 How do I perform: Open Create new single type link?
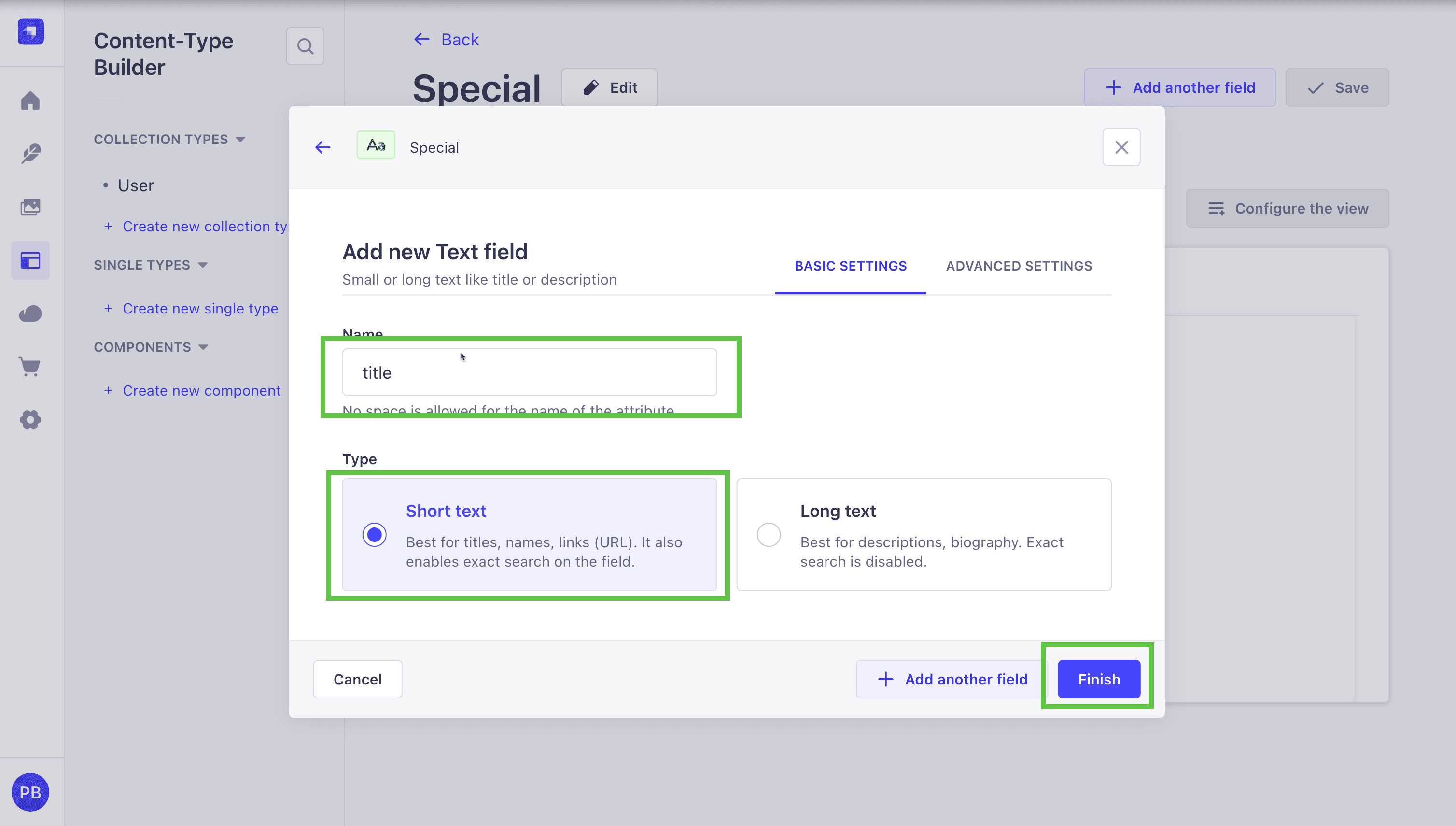tap(191, 309)
